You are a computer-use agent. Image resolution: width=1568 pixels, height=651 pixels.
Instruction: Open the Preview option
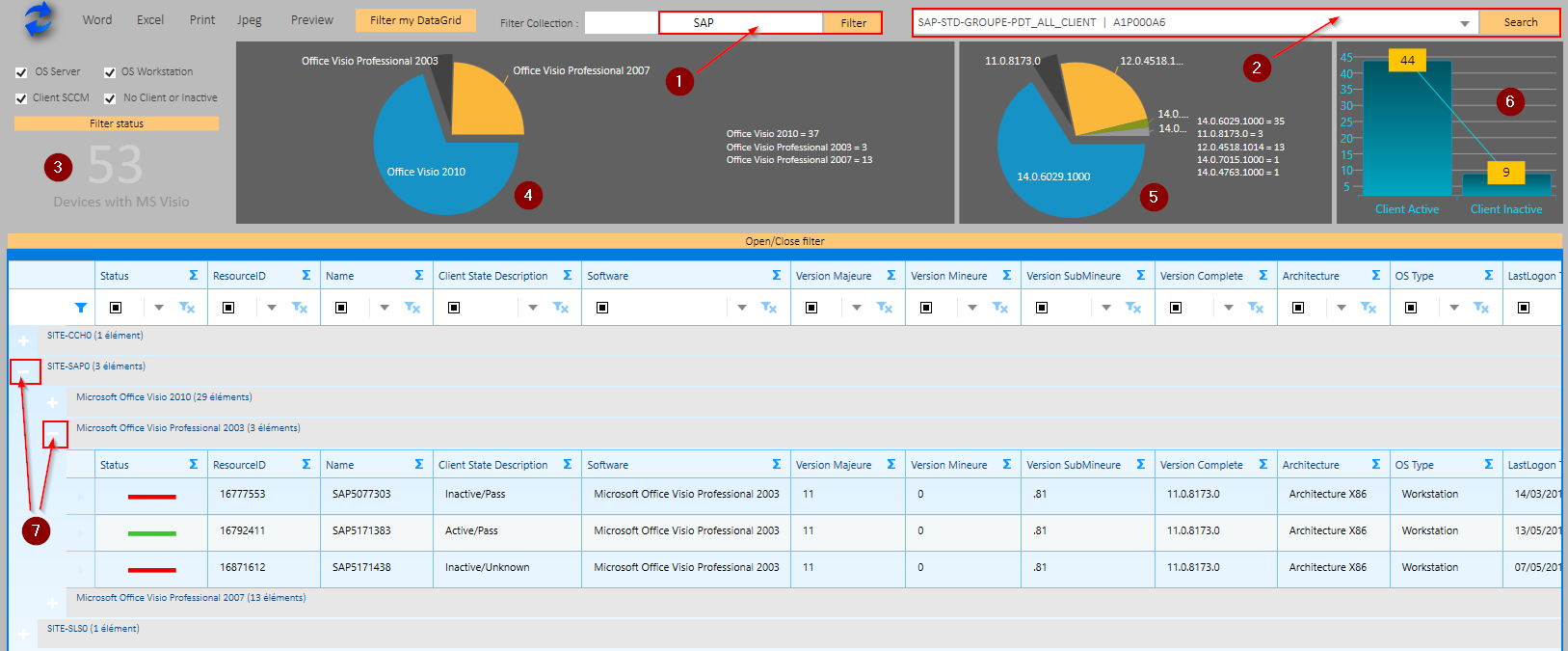(x=312, y=19)
